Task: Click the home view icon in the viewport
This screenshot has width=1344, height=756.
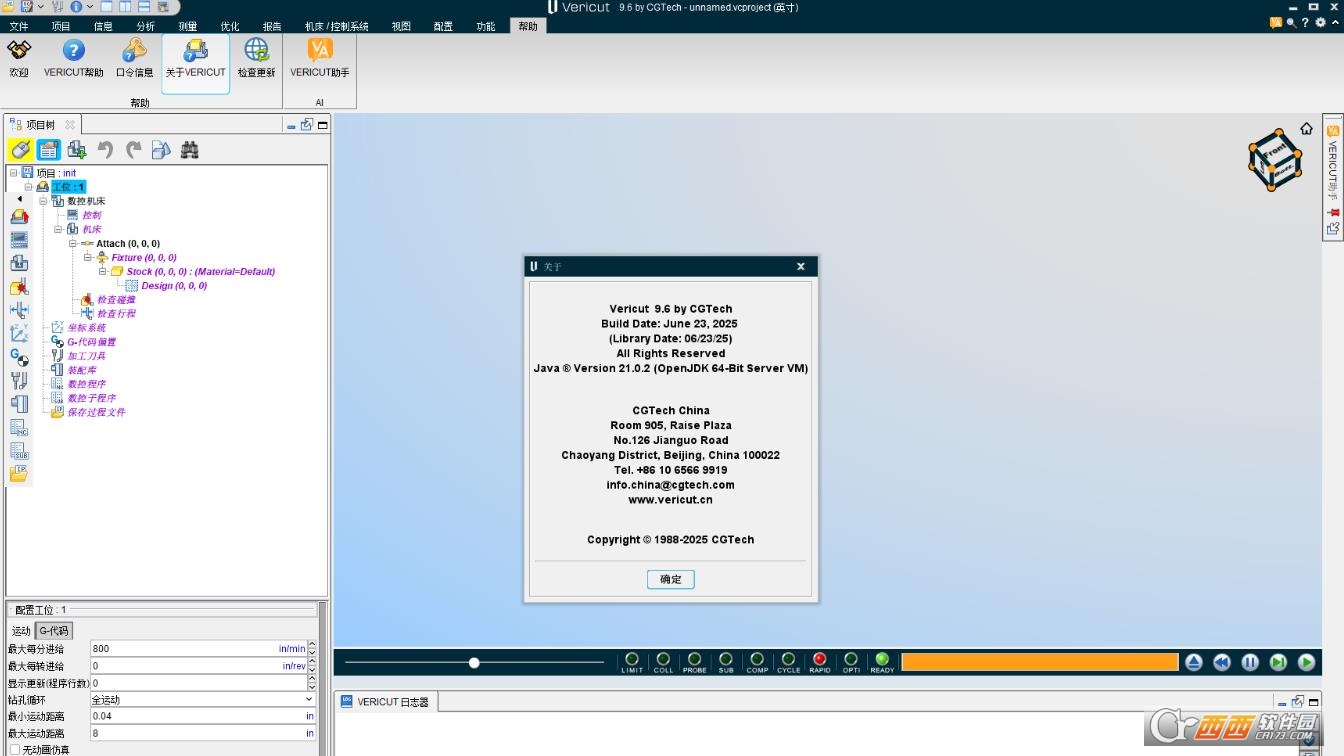Action: (x=1306, y=129)
